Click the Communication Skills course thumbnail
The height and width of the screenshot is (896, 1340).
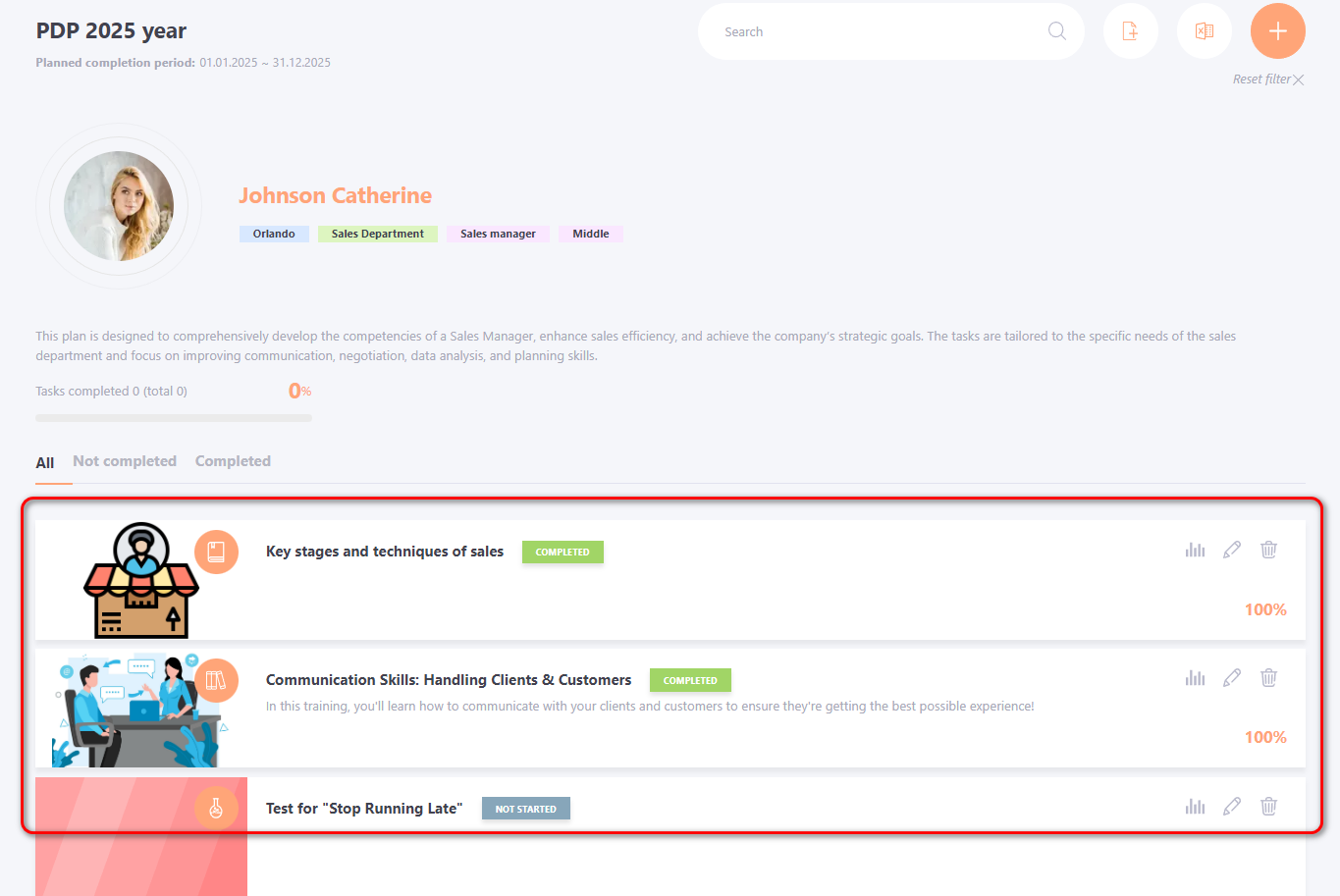tap(137, 710)
